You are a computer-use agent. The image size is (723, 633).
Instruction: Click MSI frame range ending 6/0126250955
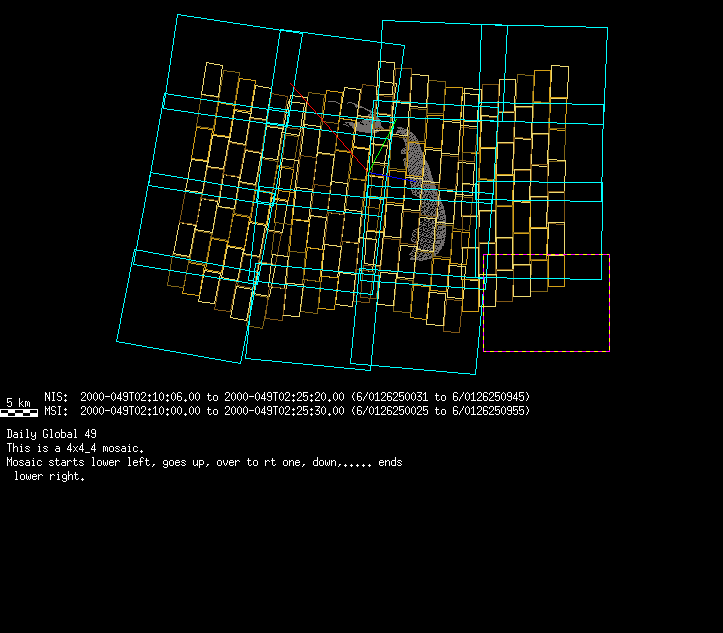[489, 410]
